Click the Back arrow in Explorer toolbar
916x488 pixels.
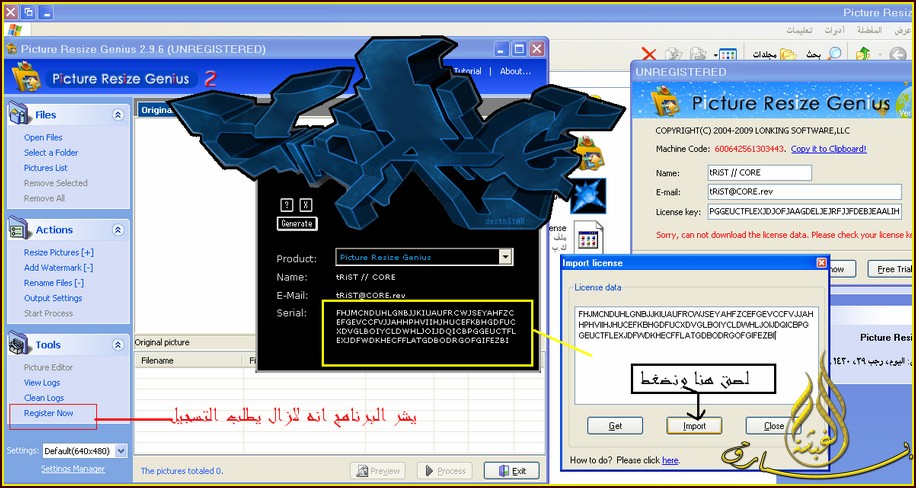coord(897,55)
